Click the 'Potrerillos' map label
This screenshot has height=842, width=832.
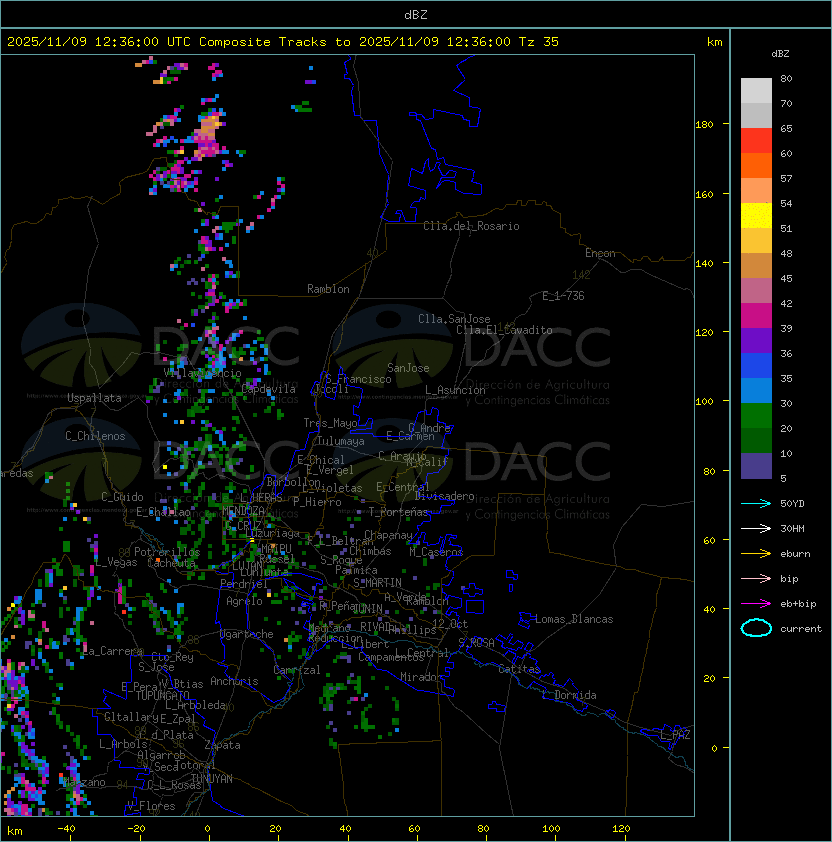pos(167,552)
